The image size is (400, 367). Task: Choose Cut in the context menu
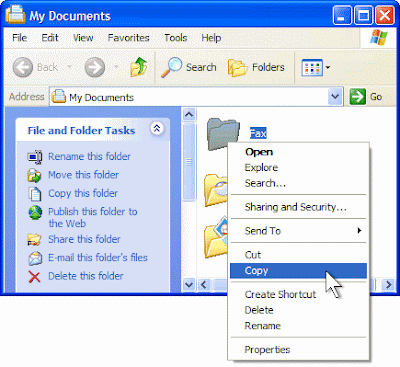tap(299, 255)
